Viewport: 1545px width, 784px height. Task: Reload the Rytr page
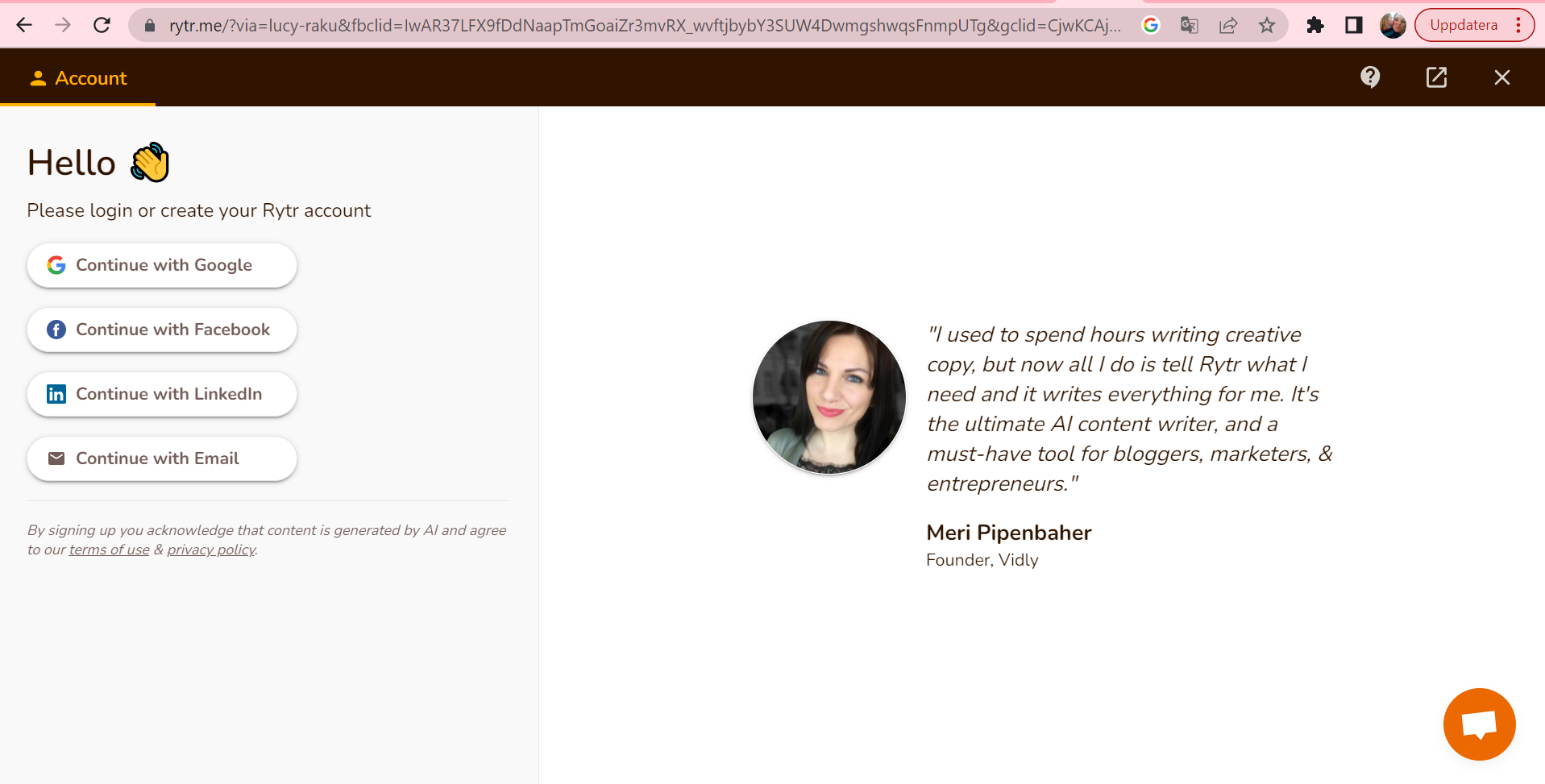pos(102,25)
